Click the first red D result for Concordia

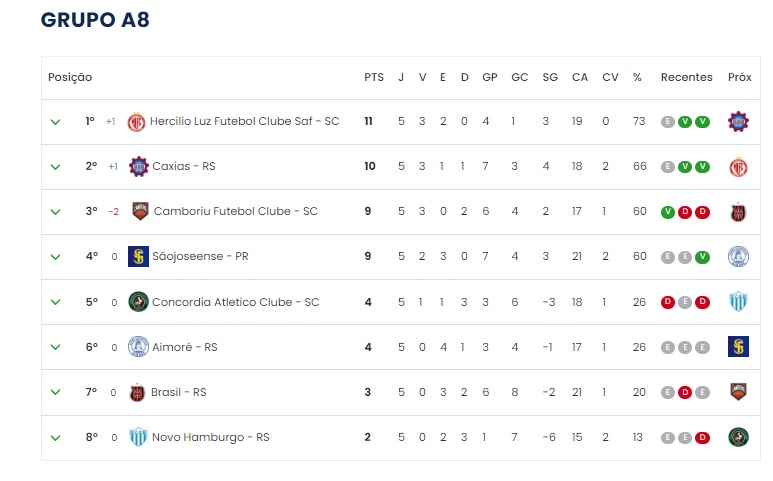[x=668, y=302]
